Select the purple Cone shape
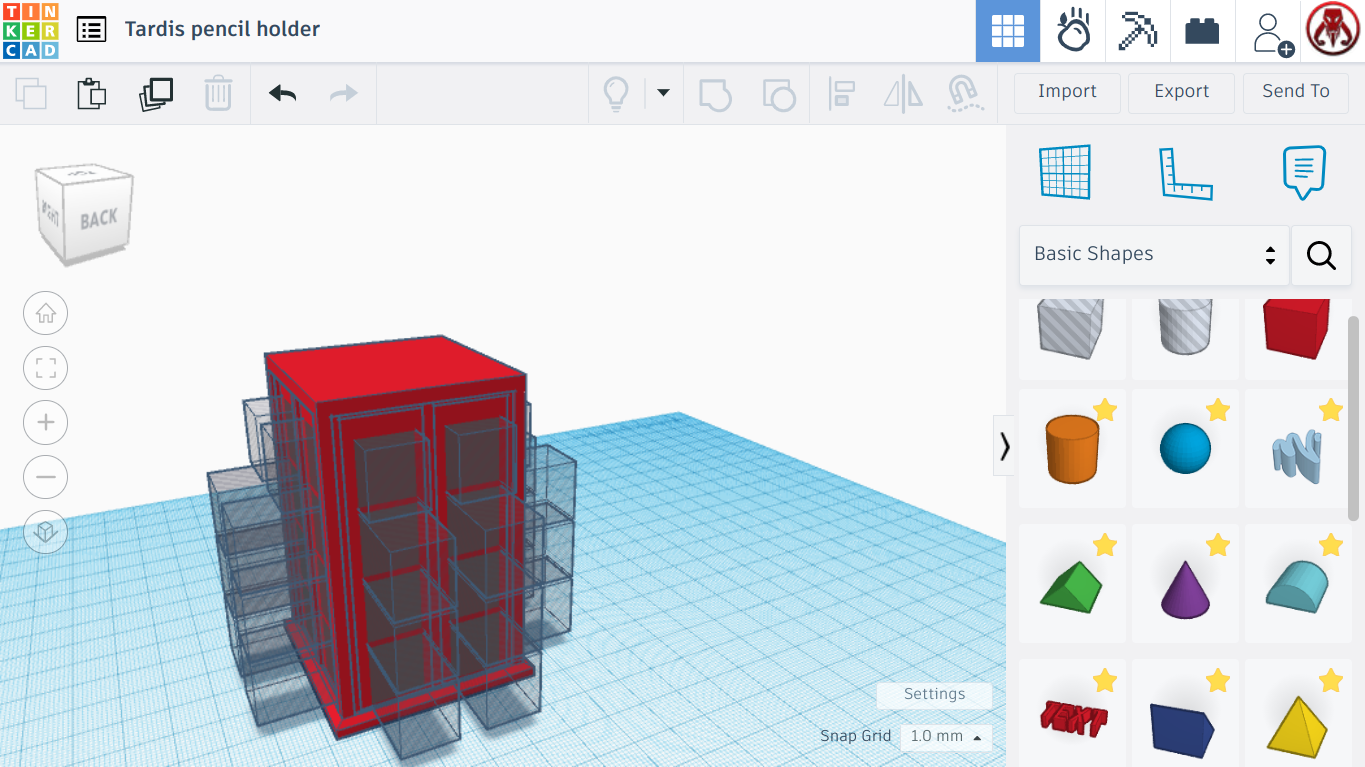This screenshot has height=767, width=1365. pos(1185,584)
